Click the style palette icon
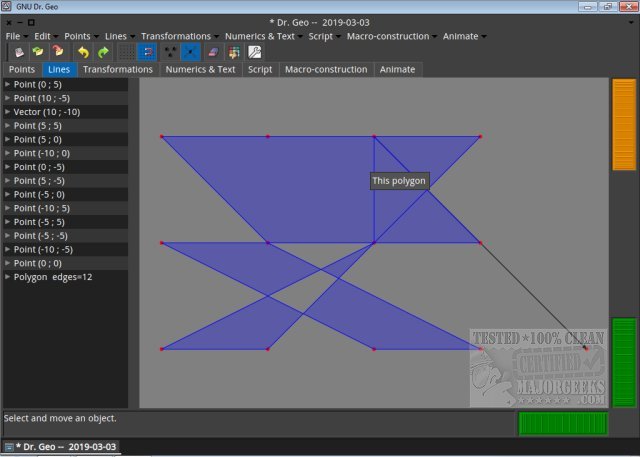Image resolution: width=640 pixels, height=457 pixels. point(232,51)
